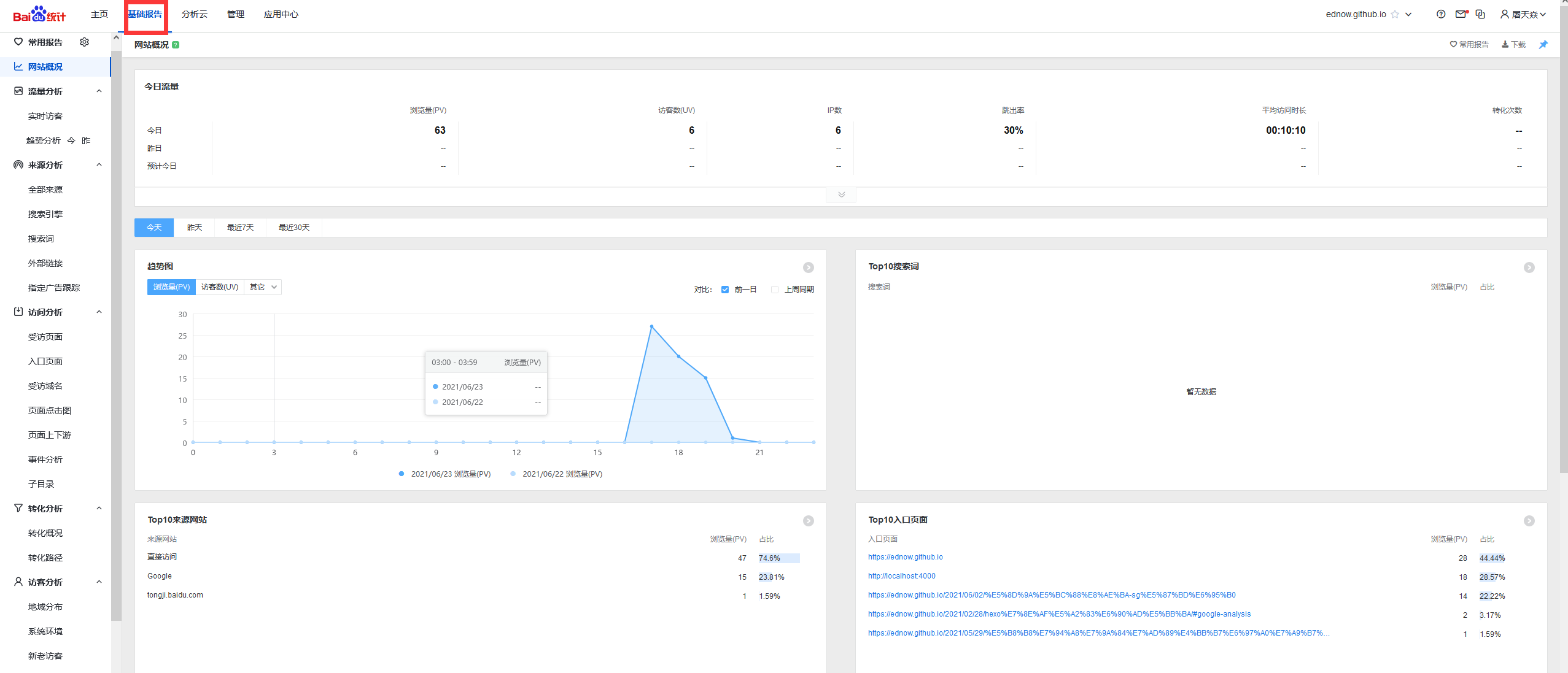Click the help question mark icon
Screen dimensions: 1568x673
point(1441,14)
